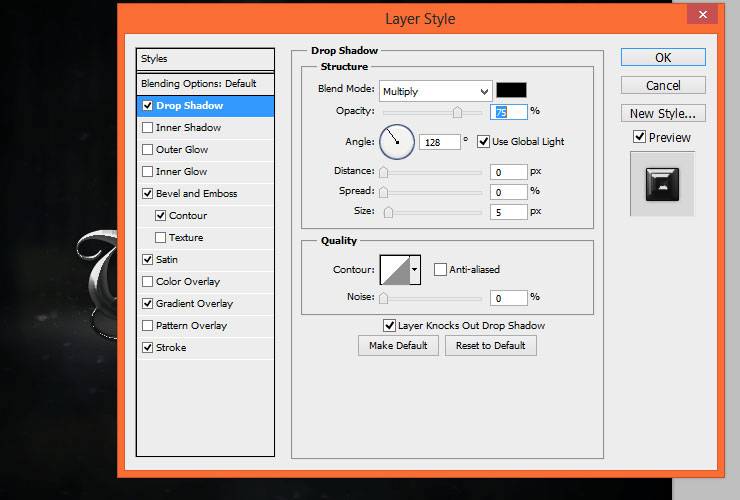
Task: Click the Opacity slider handle
Action: click(457, 112)
